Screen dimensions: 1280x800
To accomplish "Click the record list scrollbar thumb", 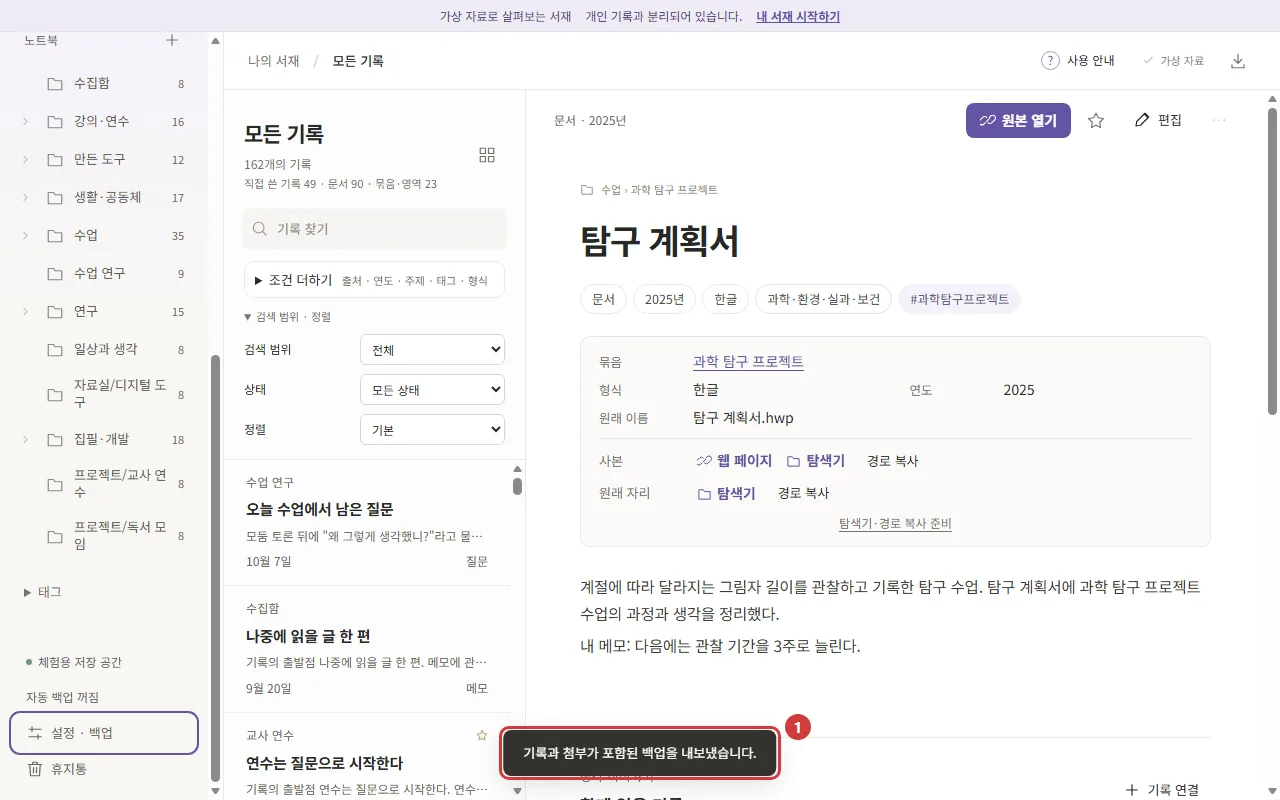I will click(x=517, y=486).
